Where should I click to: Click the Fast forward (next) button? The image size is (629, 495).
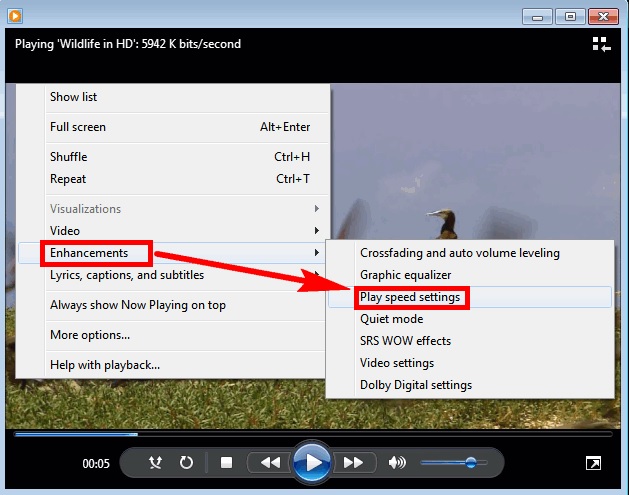click(353, 463)
